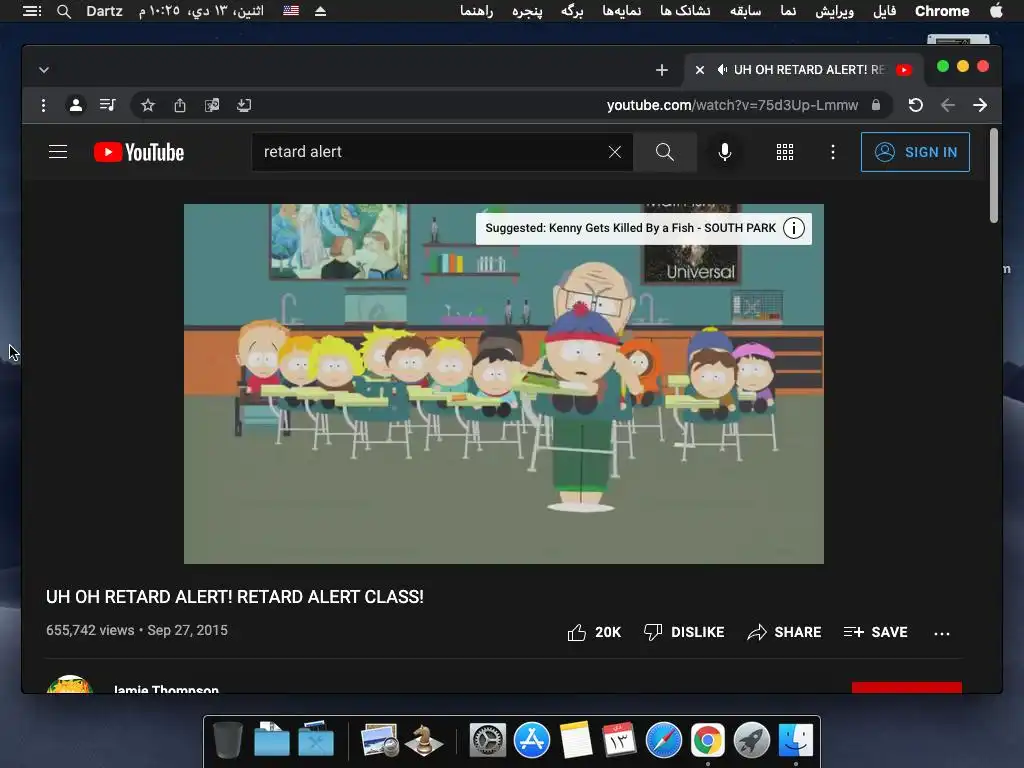Click the install app icon

click(244, 105)
